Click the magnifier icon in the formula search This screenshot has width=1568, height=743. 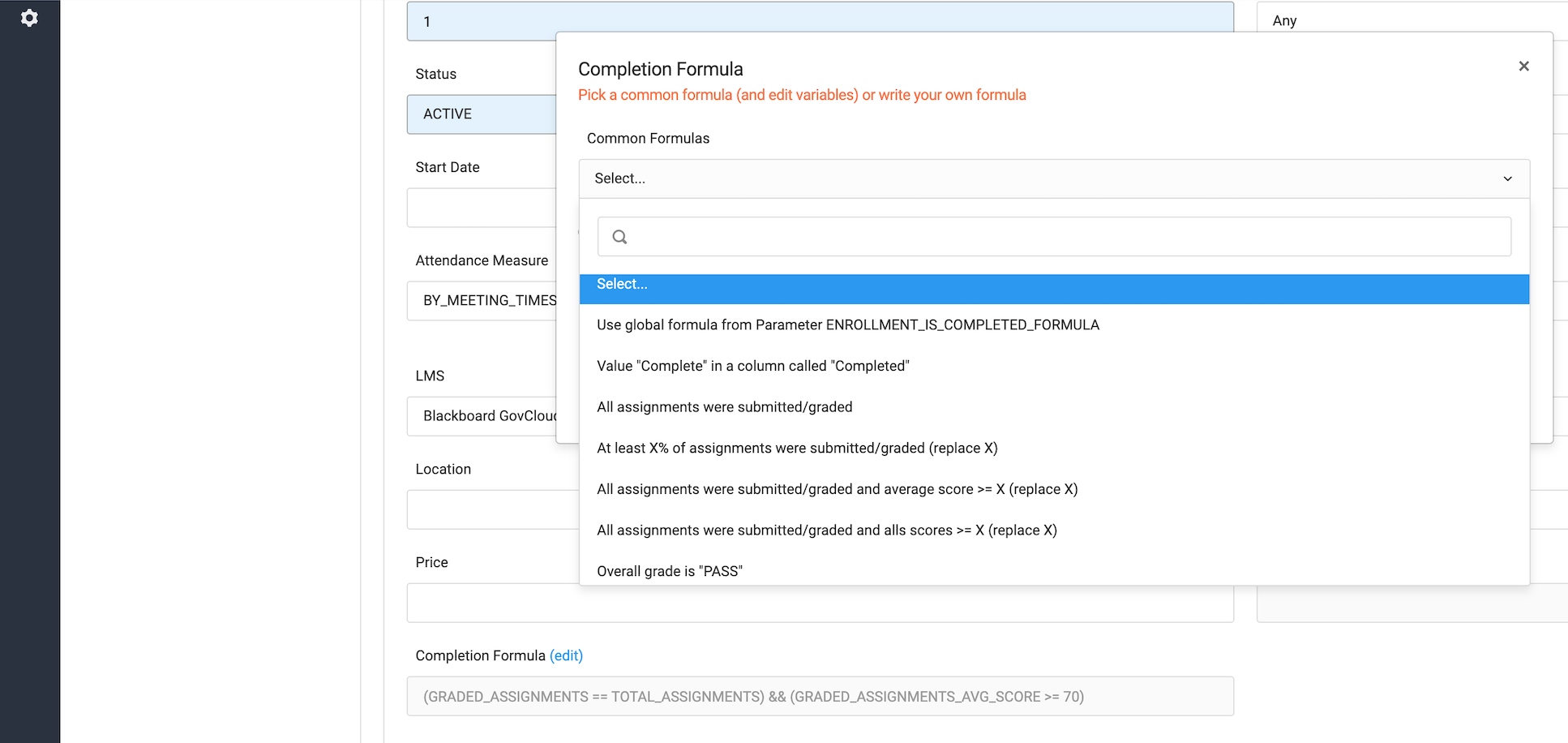619,236
